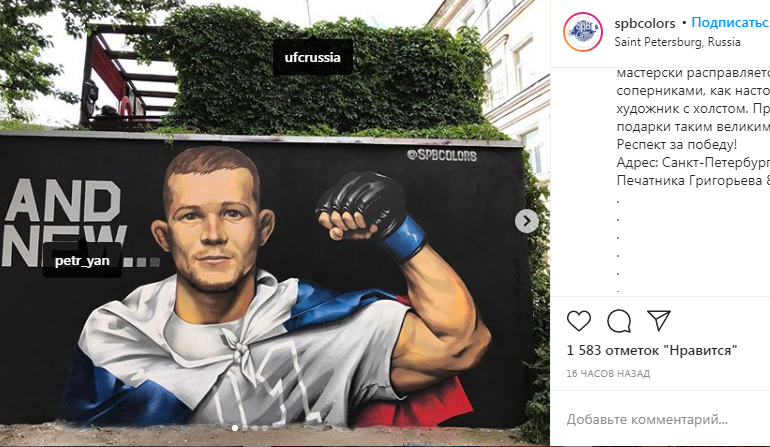Click the mural photo of the fighter

point(275,224)
